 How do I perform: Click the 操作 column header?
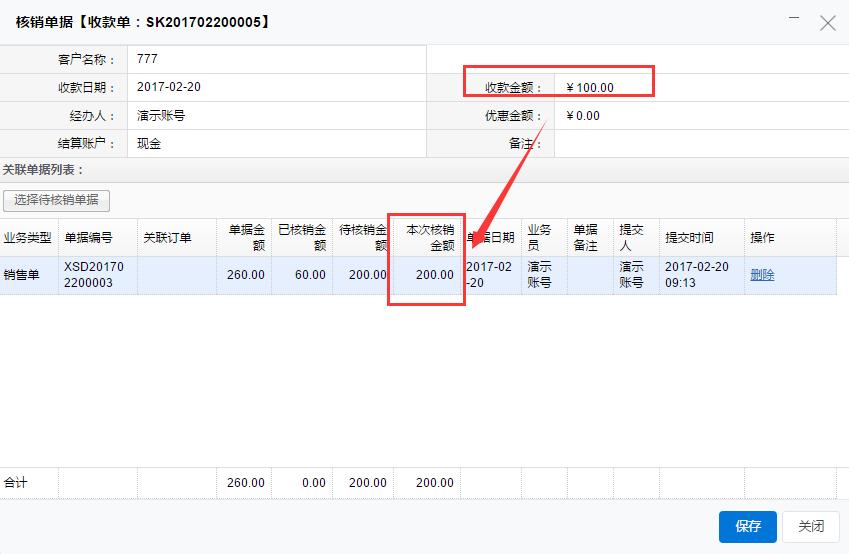coord(763,238)
